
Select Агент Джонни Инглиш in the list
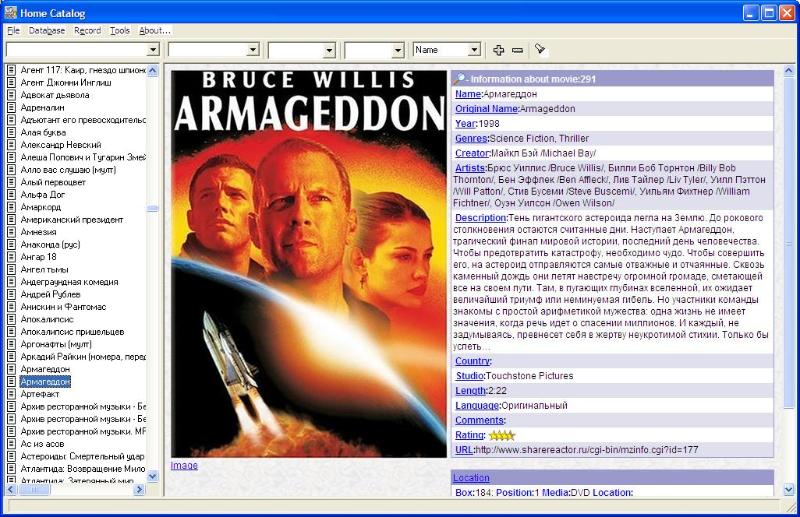click(x=66, y=83)
